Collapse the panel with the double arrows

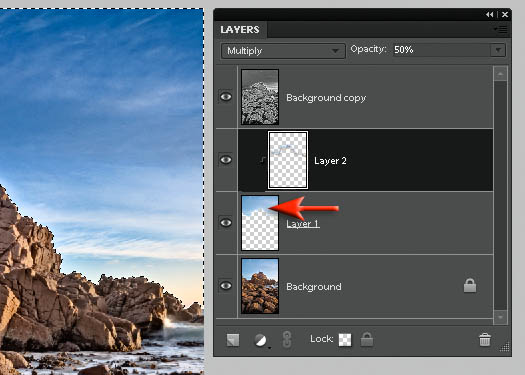[490, 14]
